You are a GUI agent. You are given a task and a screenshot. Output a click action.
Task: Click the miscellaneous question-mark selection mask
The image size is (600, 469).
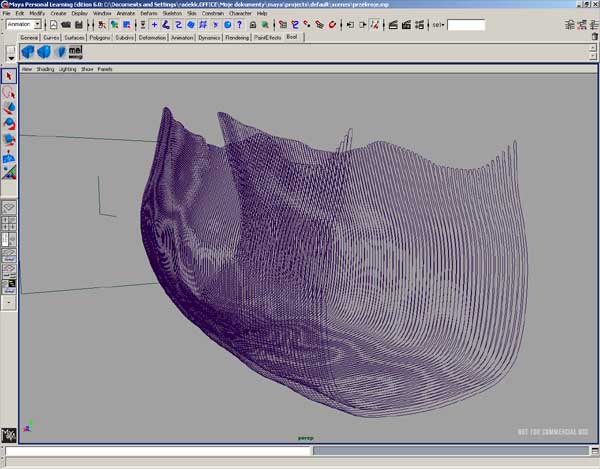click(240, 25)
